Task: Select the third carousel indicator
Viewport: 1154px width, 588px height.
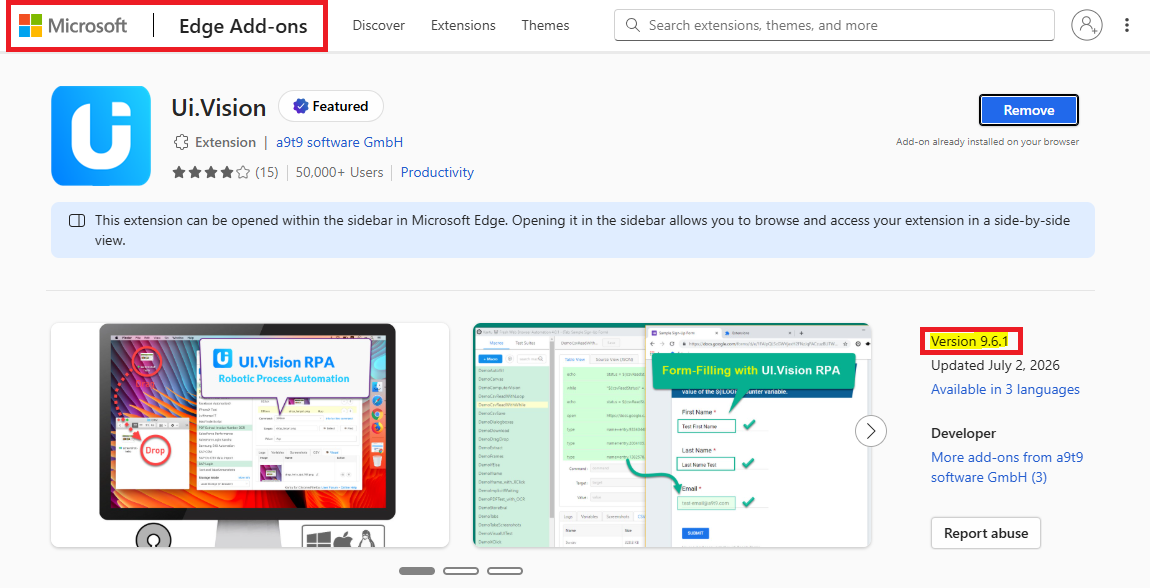Action: coord(505,571)
